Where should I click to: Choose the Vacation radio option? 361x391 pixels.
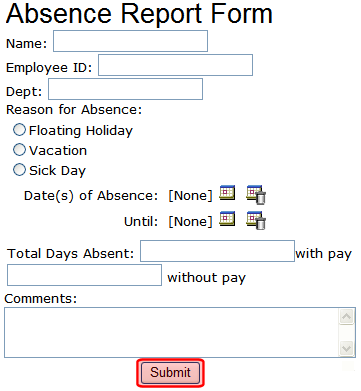pos(19,150)
